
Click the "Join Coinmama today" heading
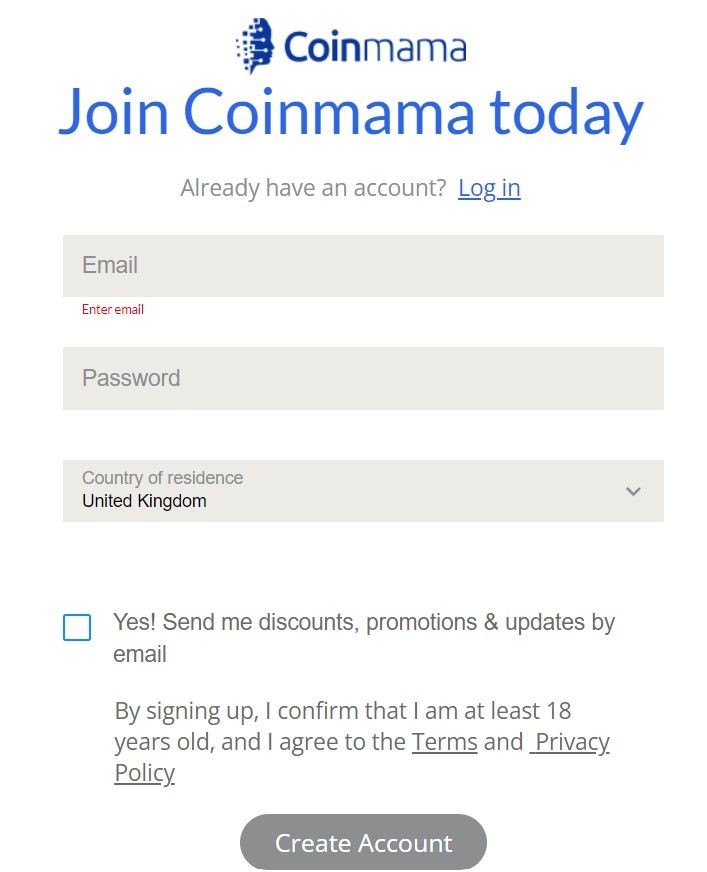[351, 112]
